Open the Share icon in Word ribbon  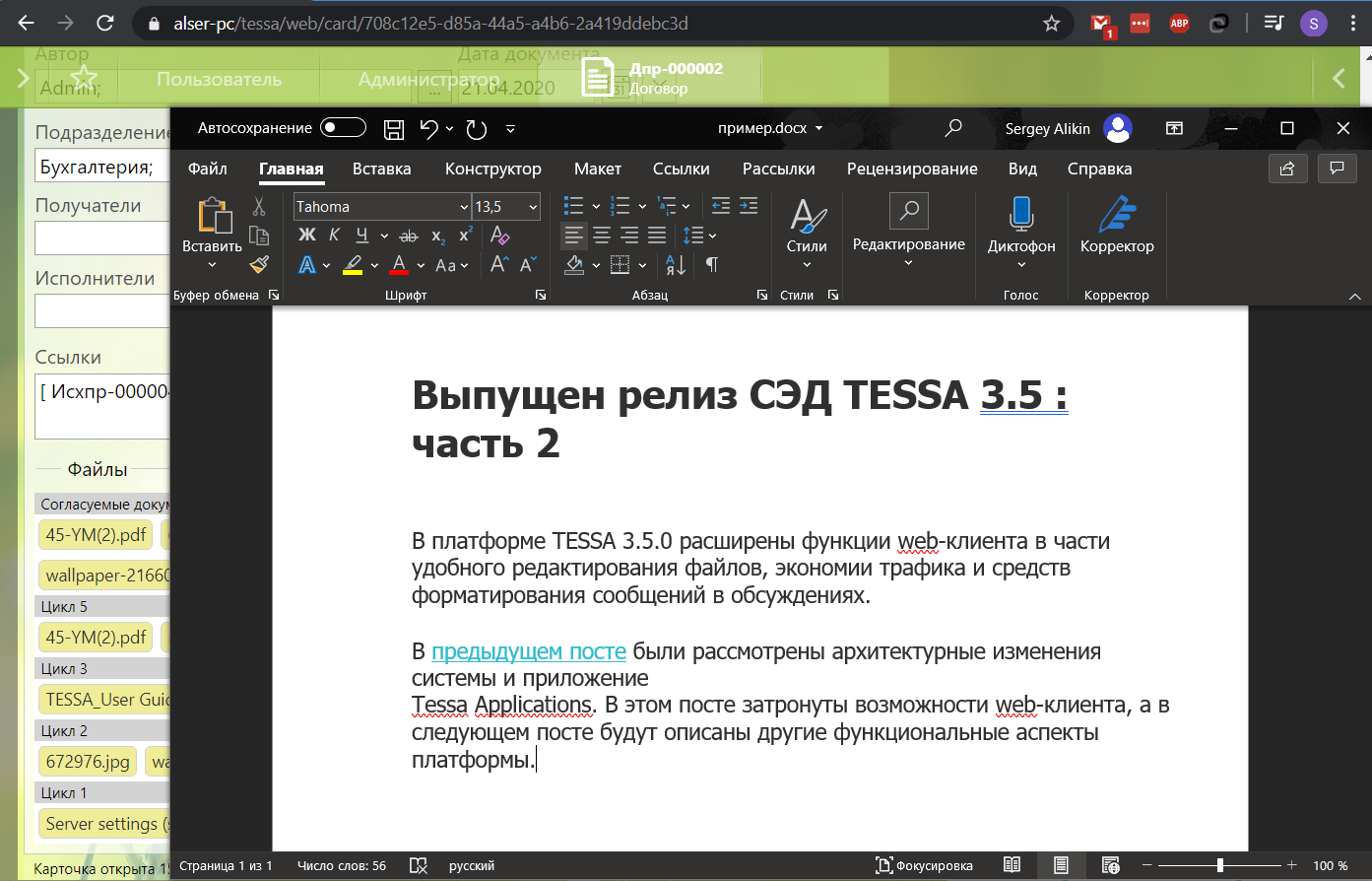point(1287,169)
